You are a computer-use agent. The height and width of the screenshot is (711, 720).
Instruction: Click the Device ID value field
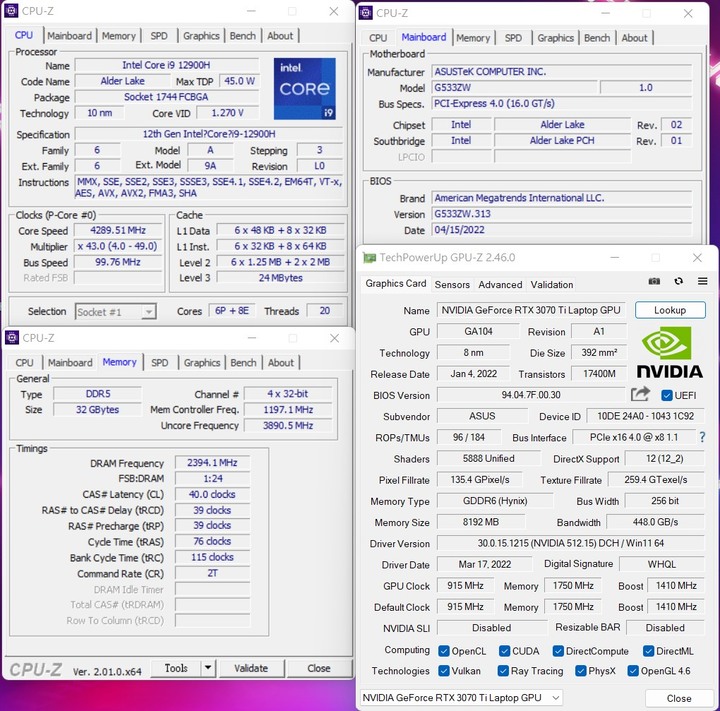pyautogui.click(x=645, y=416)
